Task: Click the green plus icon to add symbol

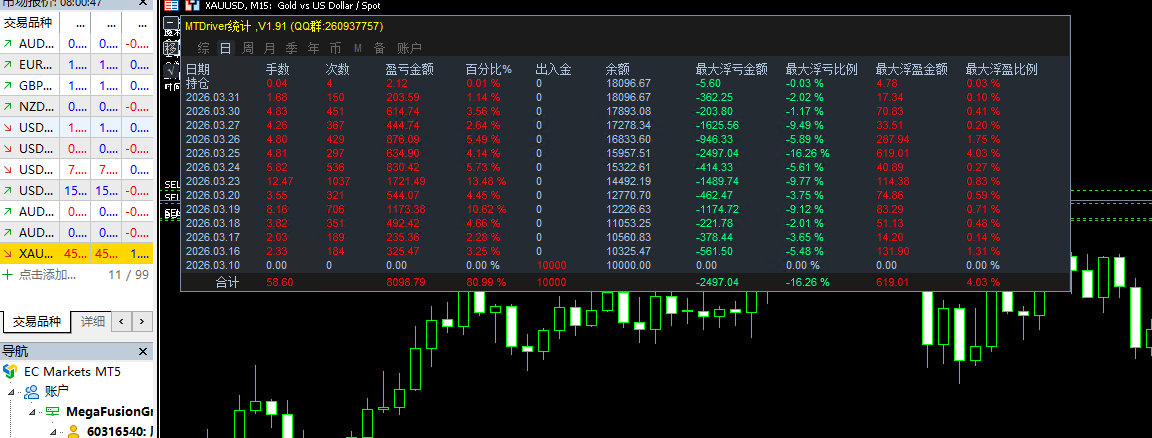Action: click(x=8, y=274)
